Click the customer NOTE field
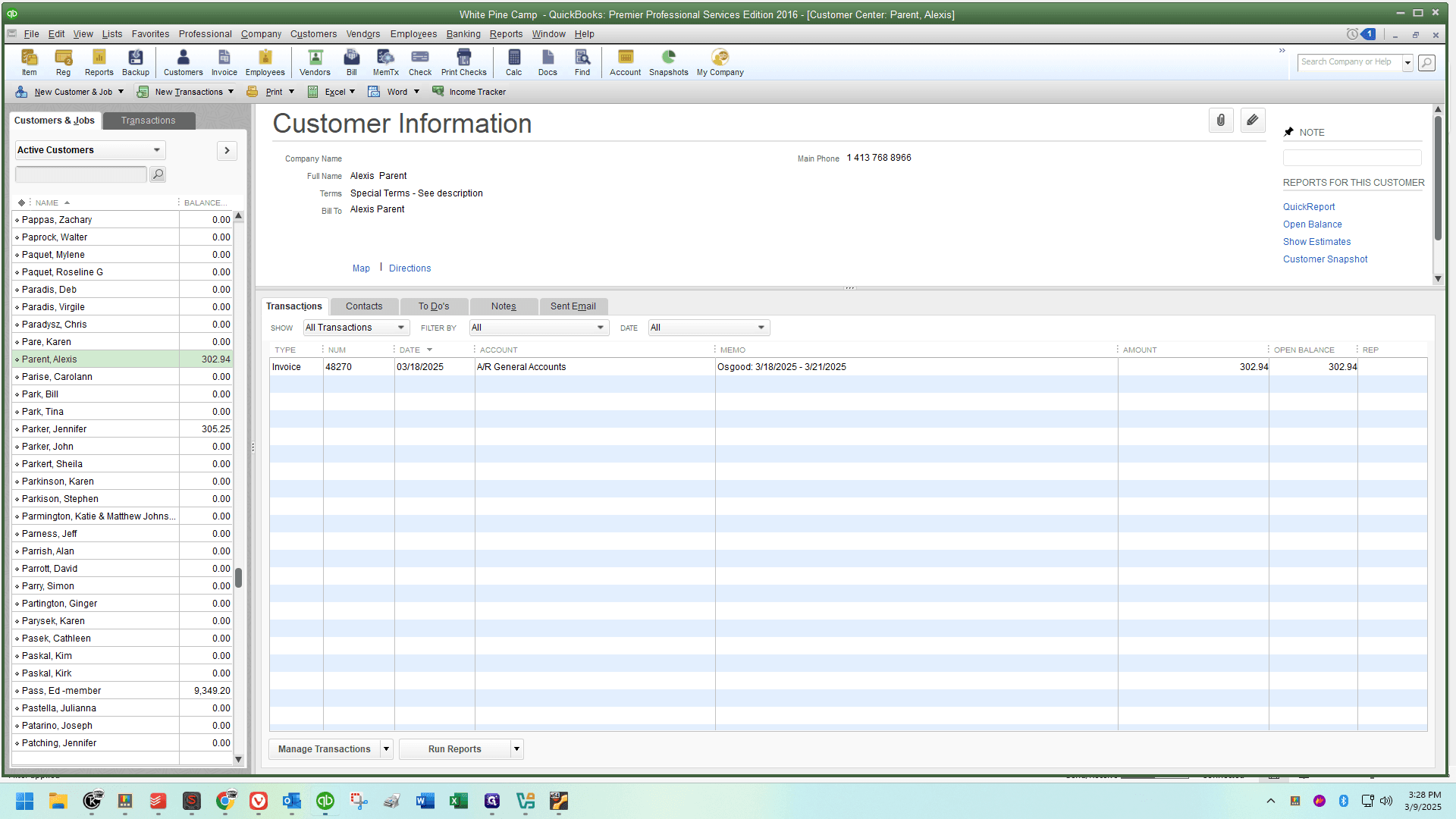Viewport: 1456px width, 819px height. click(1352, 157)
